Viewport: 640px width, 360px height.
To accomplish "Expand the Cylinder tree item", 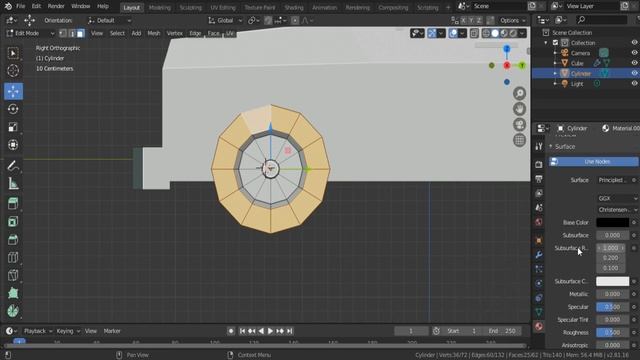I will pyautogui.click(x=555, y=73).
